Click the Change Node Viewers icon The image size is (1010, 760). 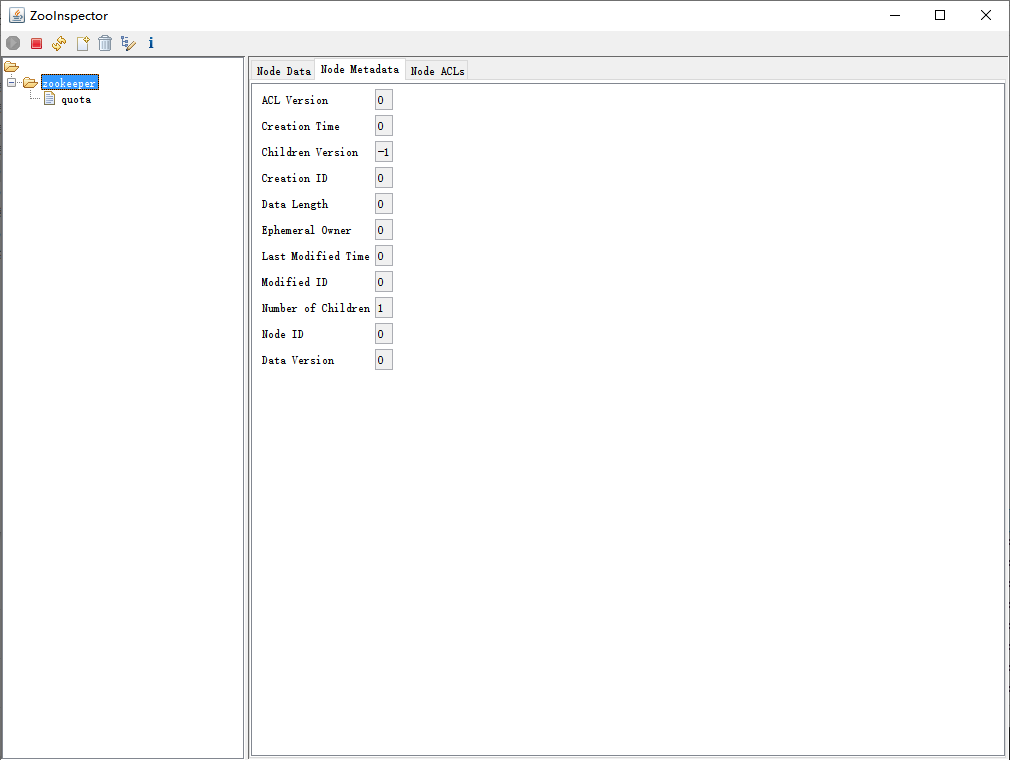[x=128, y=43]
